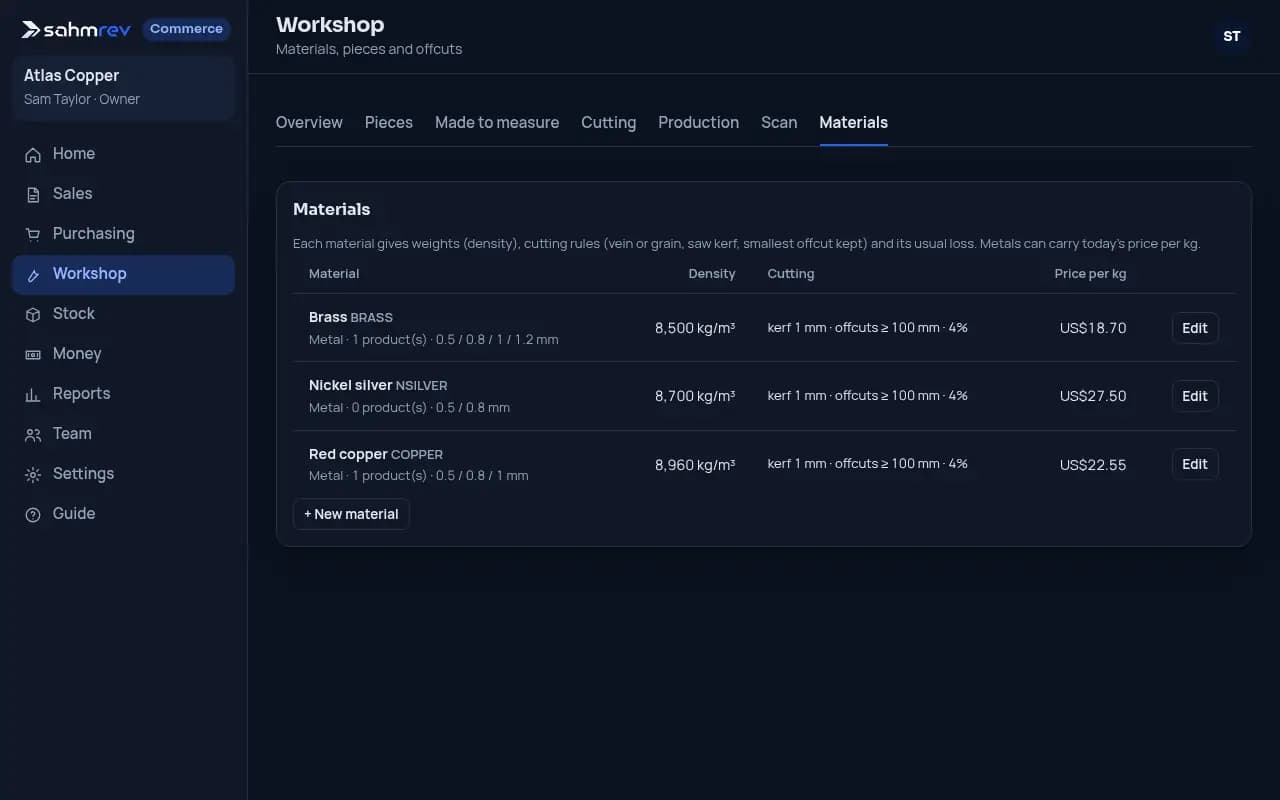Switch to the Cutting tab

pyautogui.click(x=608, y=122)
